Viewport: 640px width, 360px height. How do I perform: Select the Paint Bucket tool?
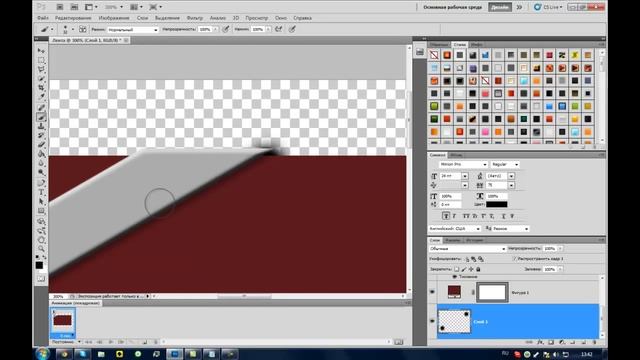pyautogui.click(x=41, y=154)
